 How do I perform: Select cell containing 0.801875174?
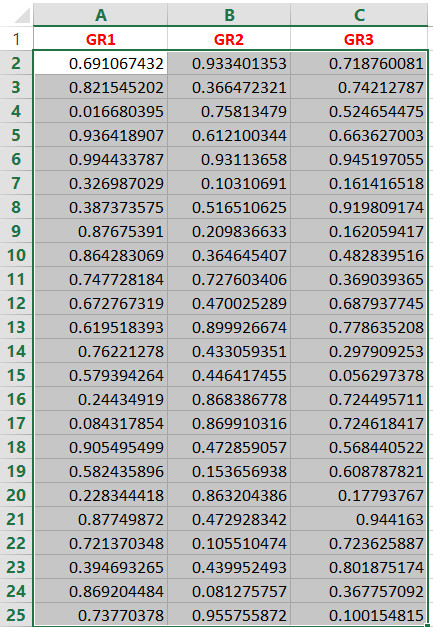pyautogui.click(x=359, y=567)
